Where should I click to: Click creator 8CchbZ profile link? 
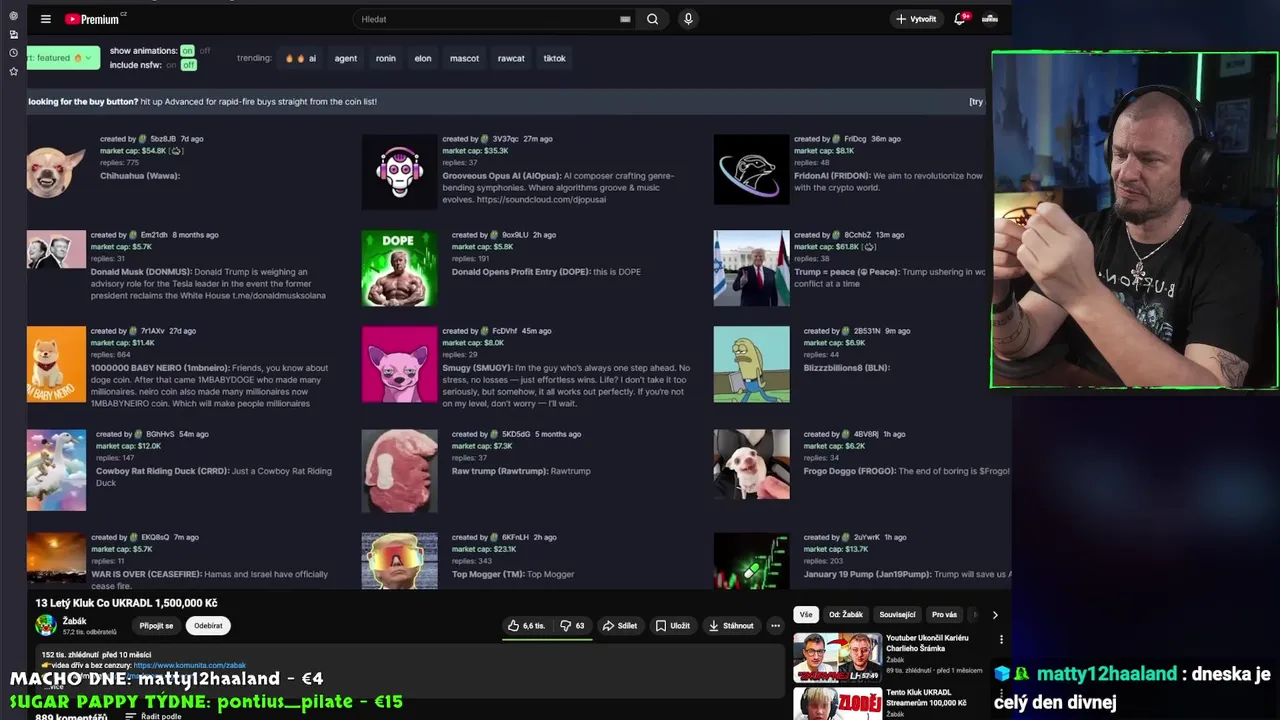(857, 235)
